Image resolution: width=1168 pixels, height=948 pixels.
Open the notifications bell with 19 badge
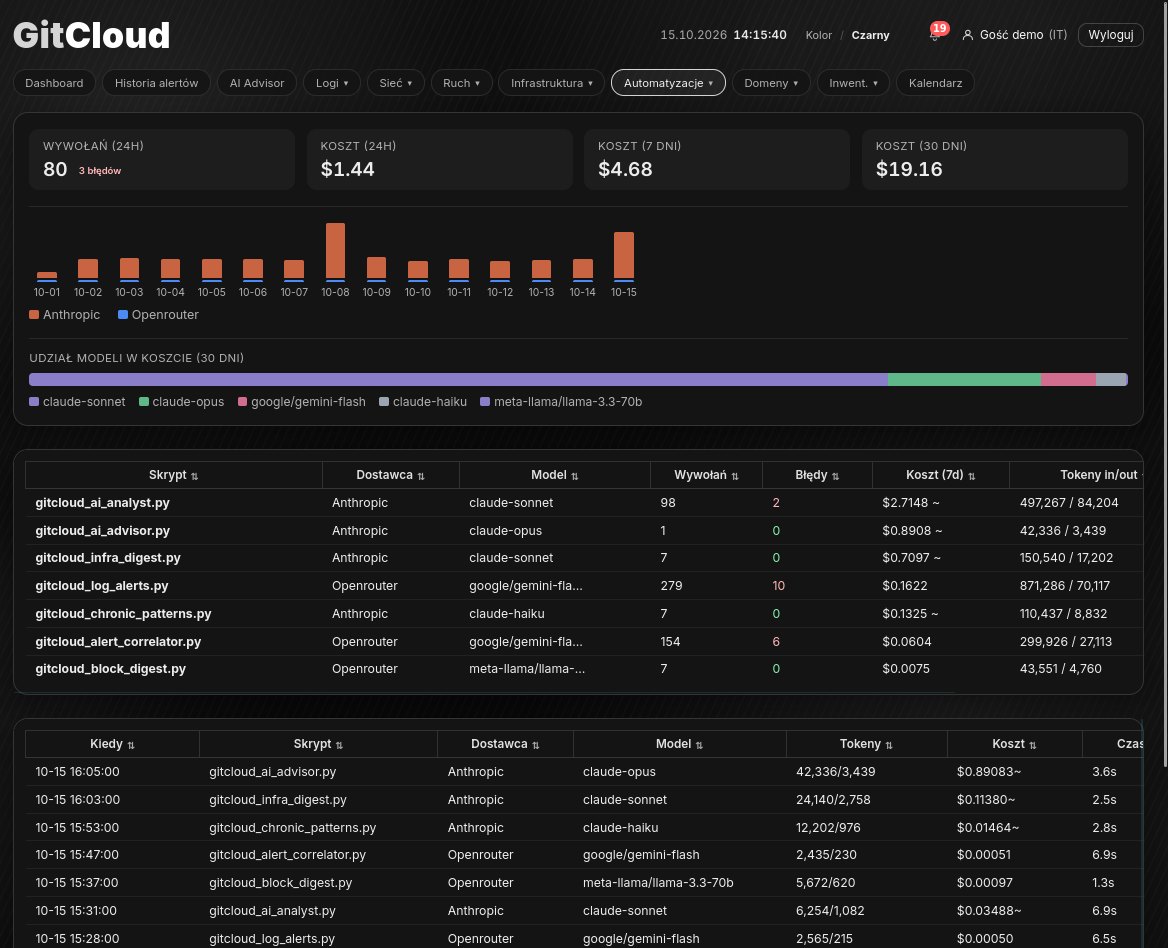(x=935, y=34)
